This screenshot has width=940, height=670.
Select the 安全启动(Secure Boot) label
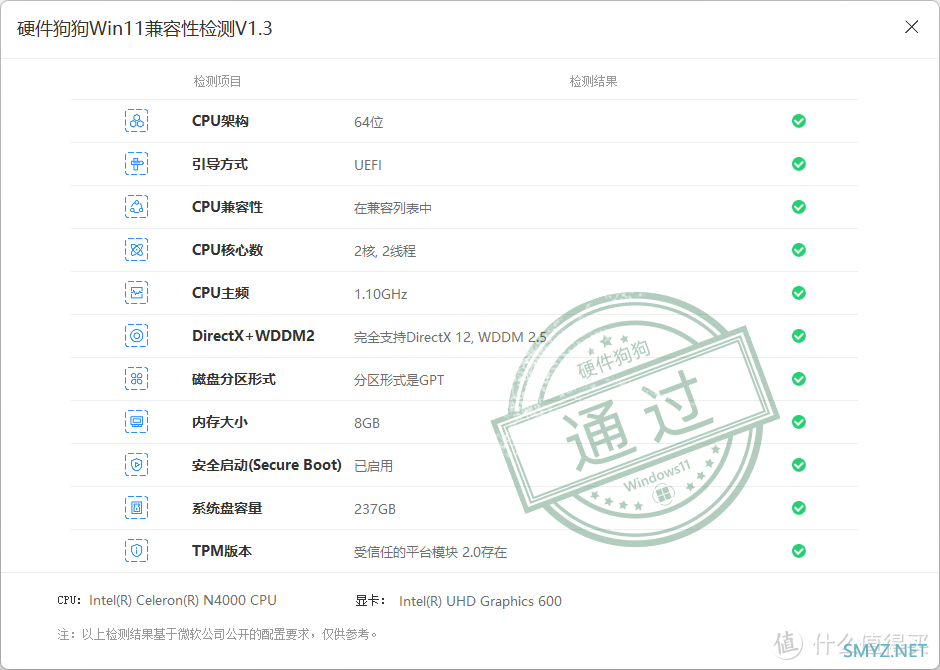267,465
